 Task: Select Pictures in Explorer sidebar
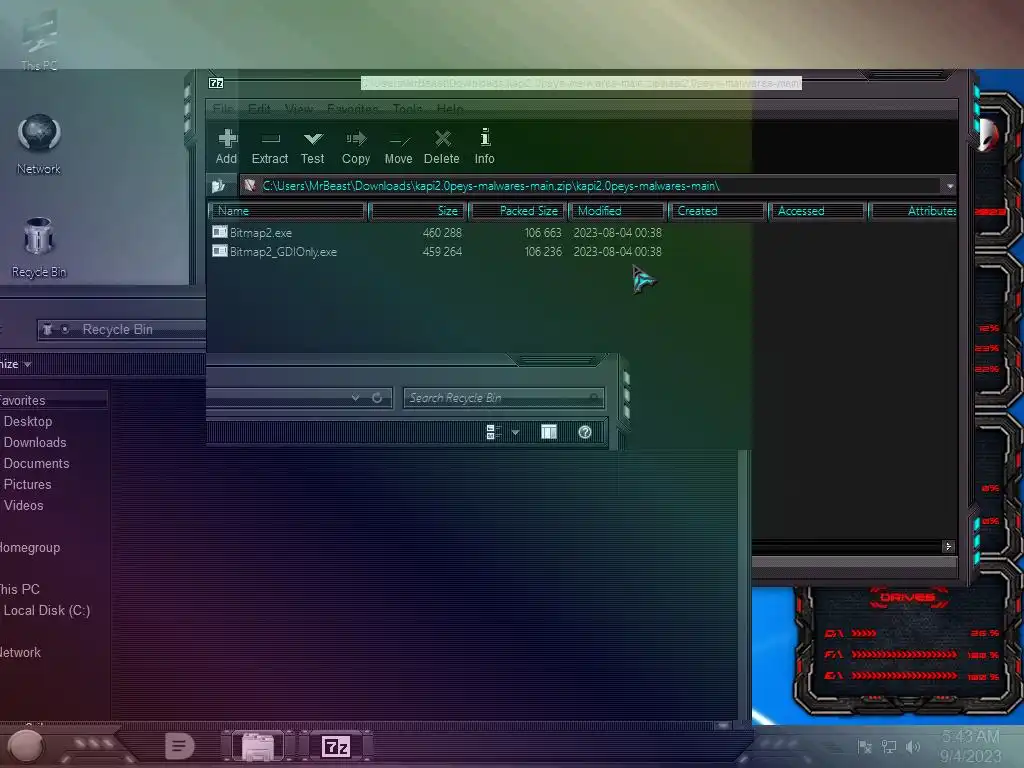coord(27,484)
